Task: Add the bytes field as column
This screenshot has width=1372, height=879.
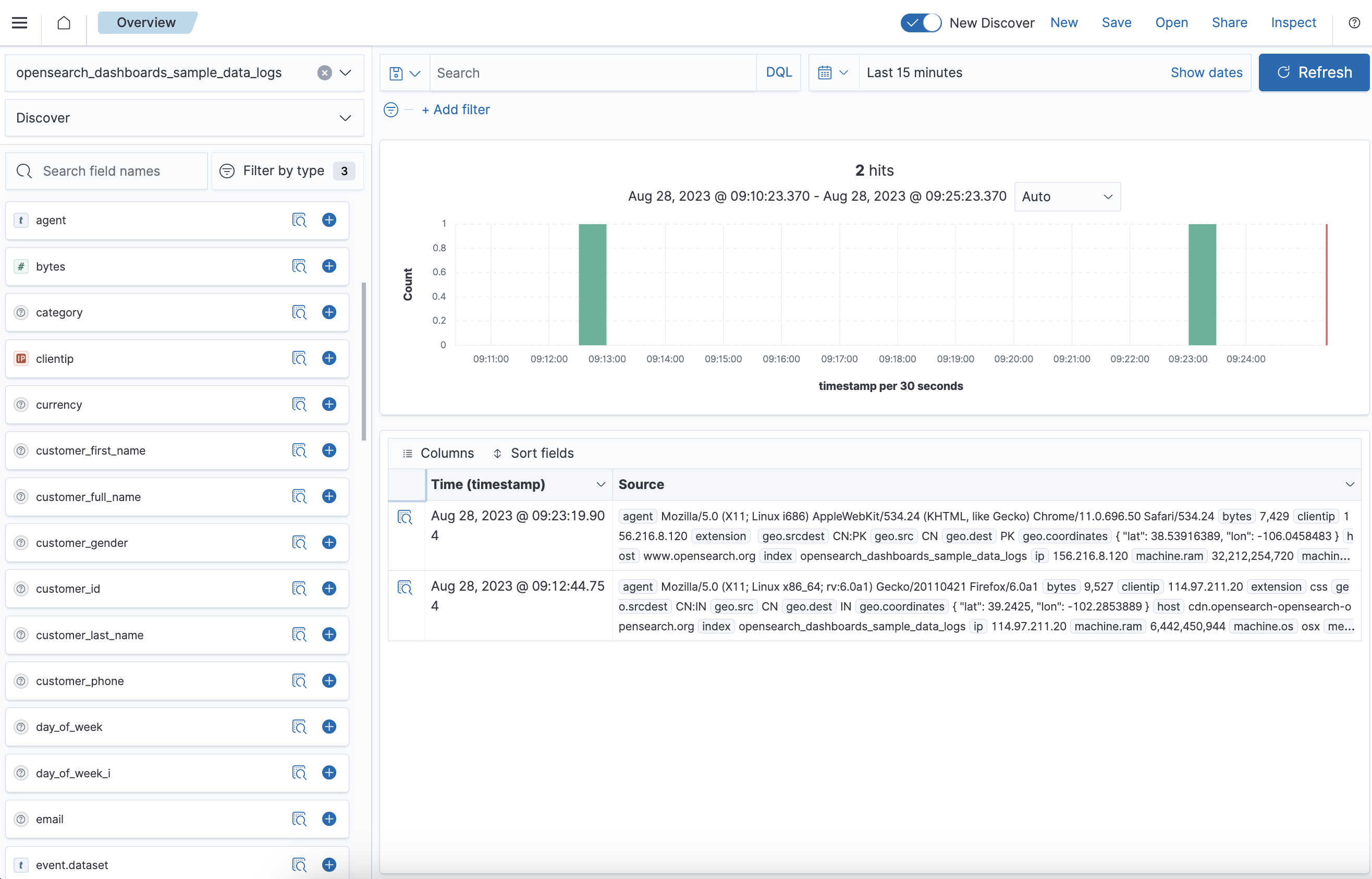Action: pos(329,266)
